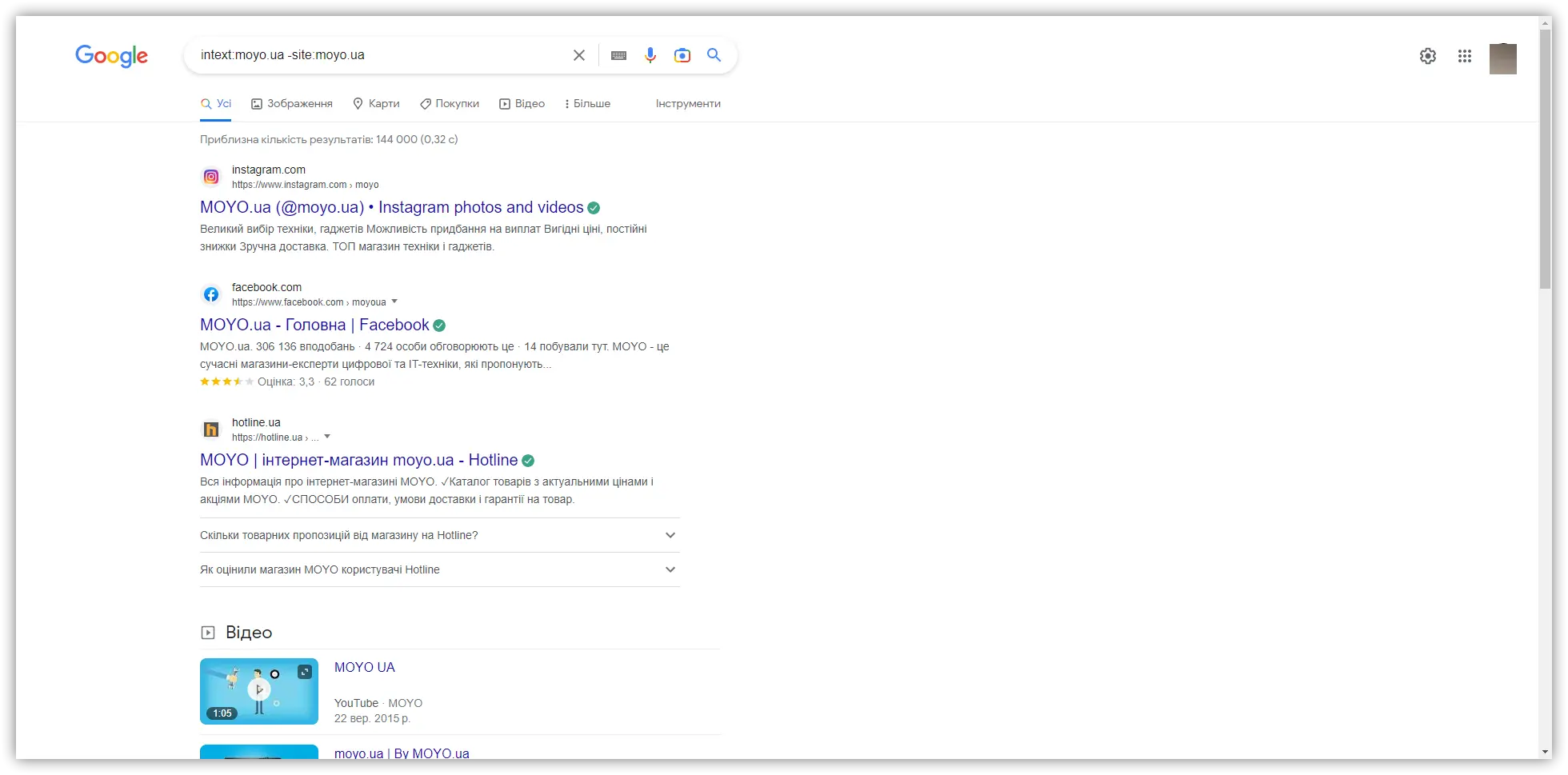Open the Більше menu
Screen dimensions: 1568x775
click(x=587, y=103)
